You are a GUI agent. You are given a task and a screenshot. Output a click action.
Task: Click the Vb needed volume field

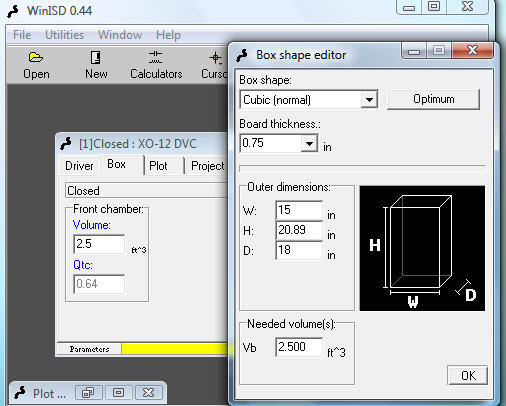[299, 347]
